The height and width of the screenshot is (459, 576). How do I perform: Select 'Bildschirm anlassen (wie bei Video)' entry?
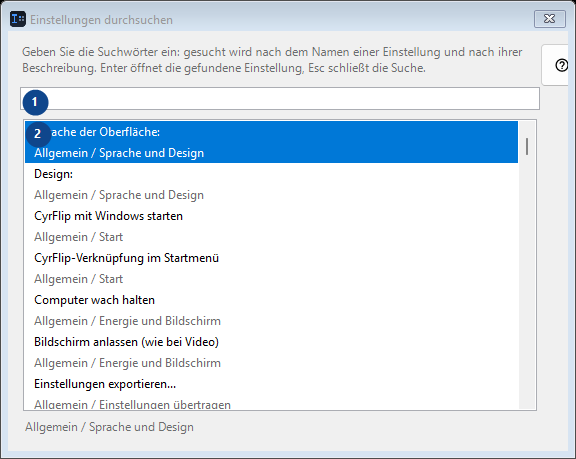(271, 352)
